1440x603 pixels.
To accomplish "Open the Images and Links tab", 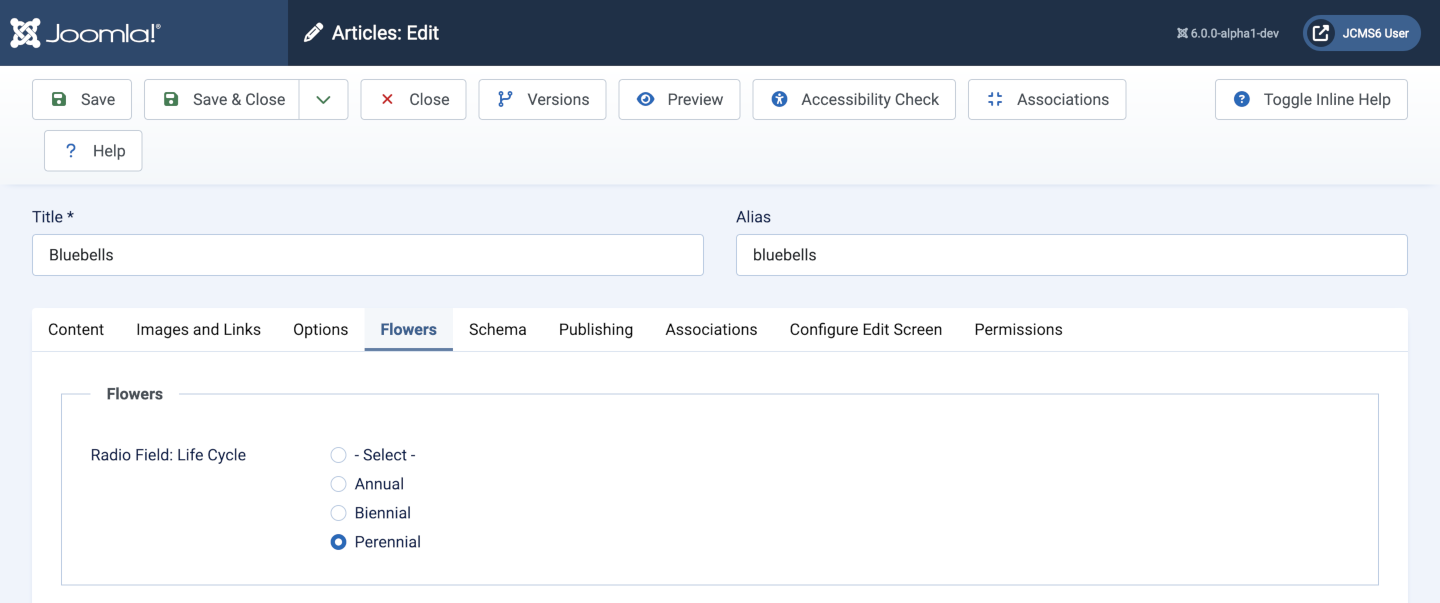I will point(198,329).
